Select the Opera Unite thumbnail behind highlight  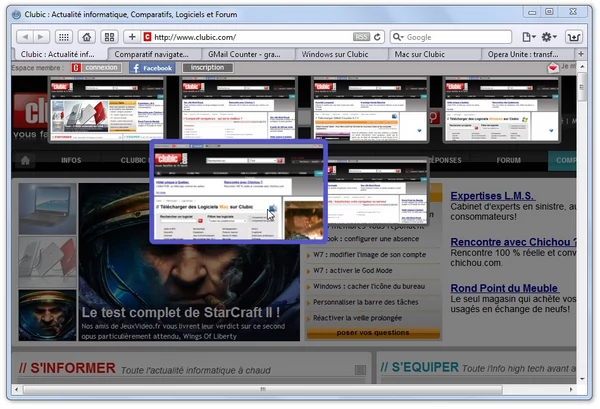click(x=377, y=193)
